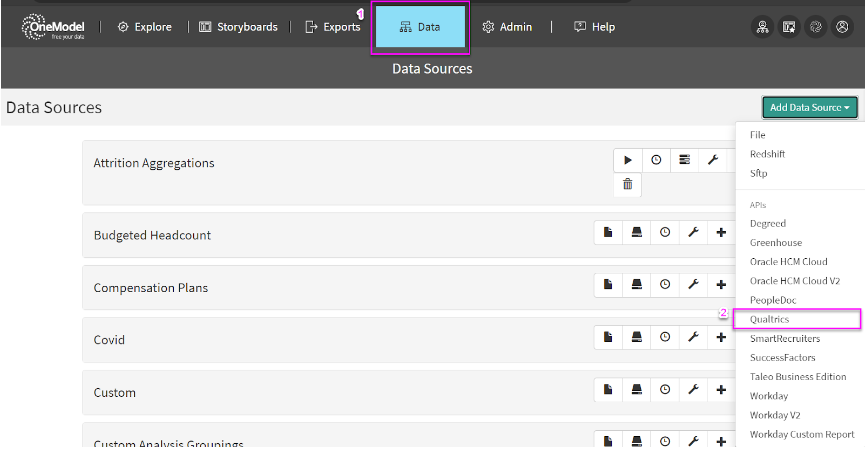Open file icon for Budgeted Headcount
The height and width of the screenshot is (458, 867).
coord(608,232)
